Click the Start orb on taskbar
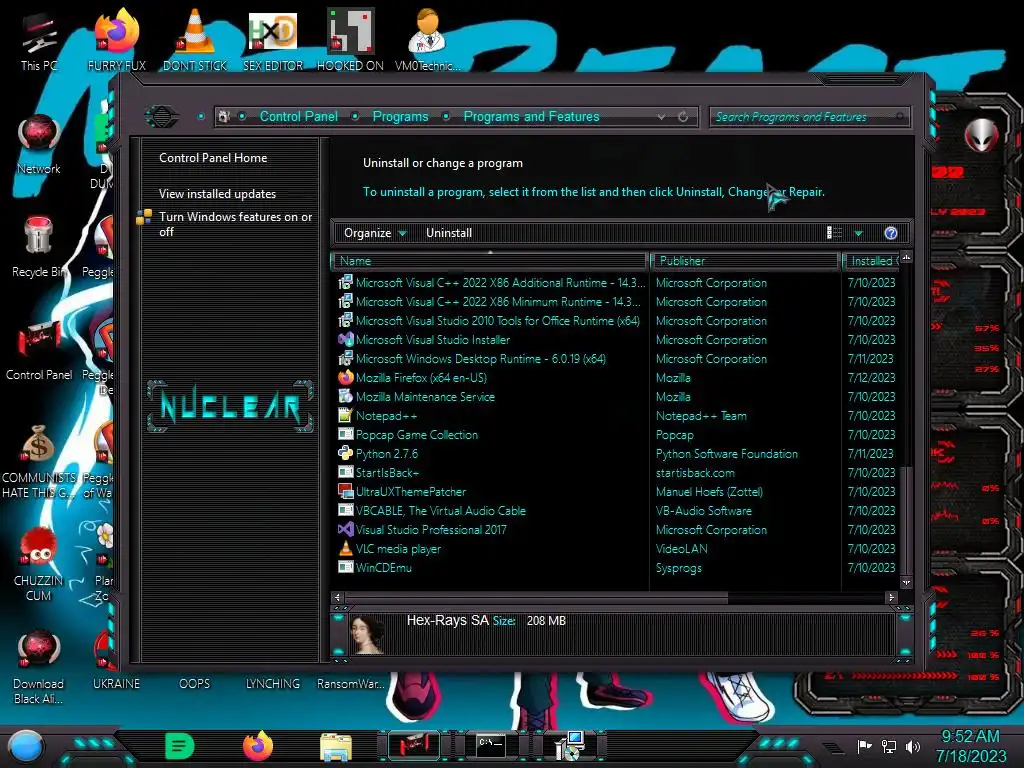The height and width of the screenshot is (768, 1024). pos(26,746)
